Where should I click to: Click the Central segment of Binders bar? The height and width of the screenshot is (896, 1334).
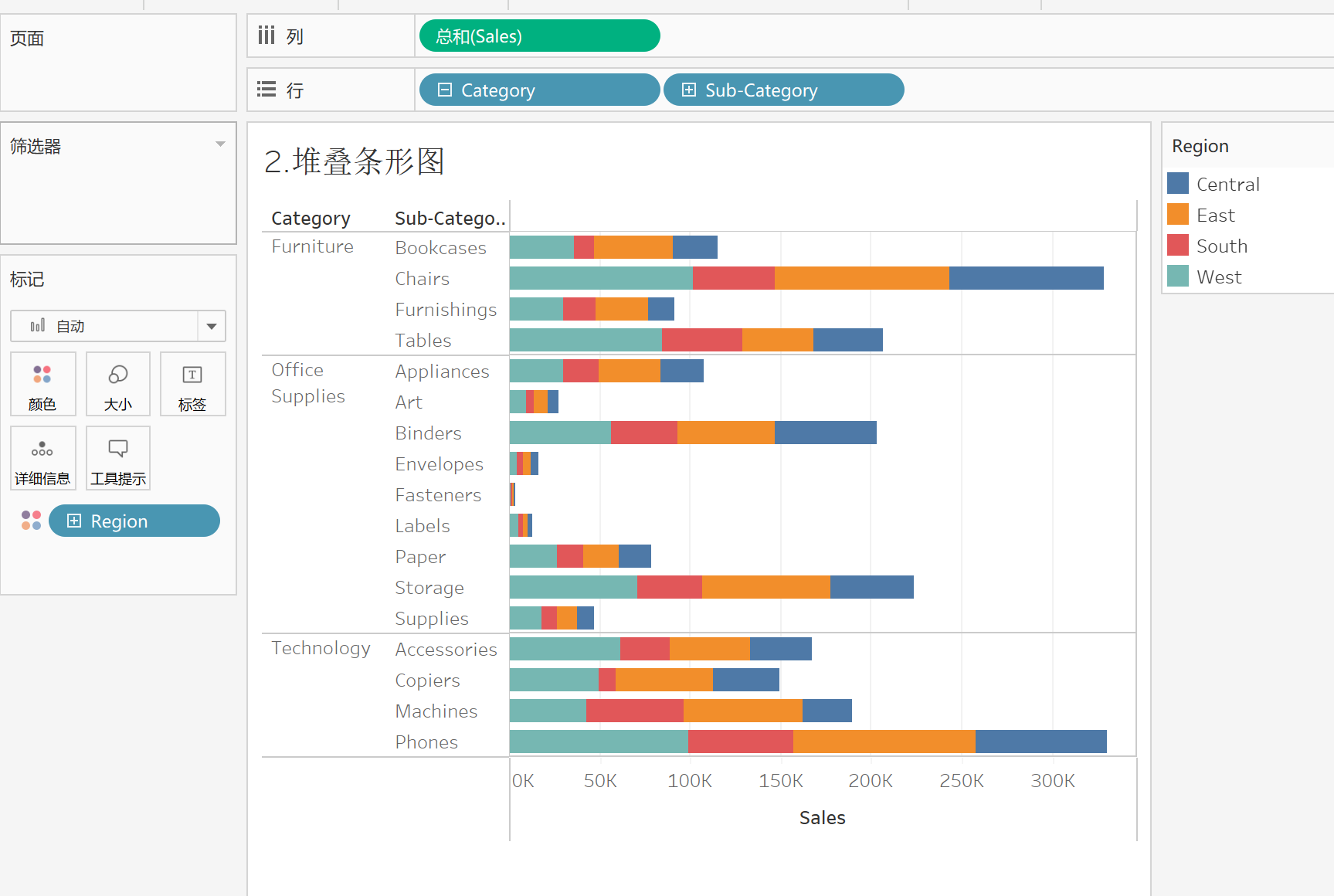(x=826, y=433)
